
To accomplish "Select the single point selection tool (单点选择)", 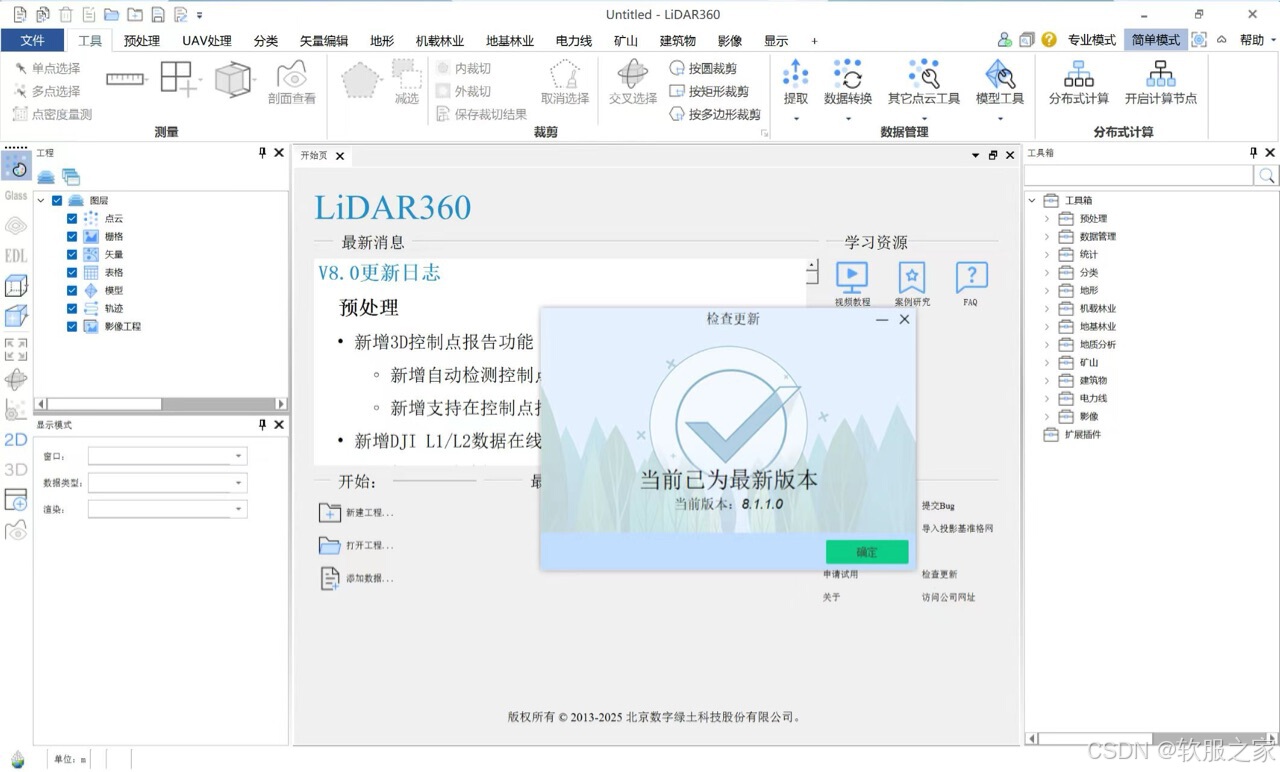I will point(47,68).
